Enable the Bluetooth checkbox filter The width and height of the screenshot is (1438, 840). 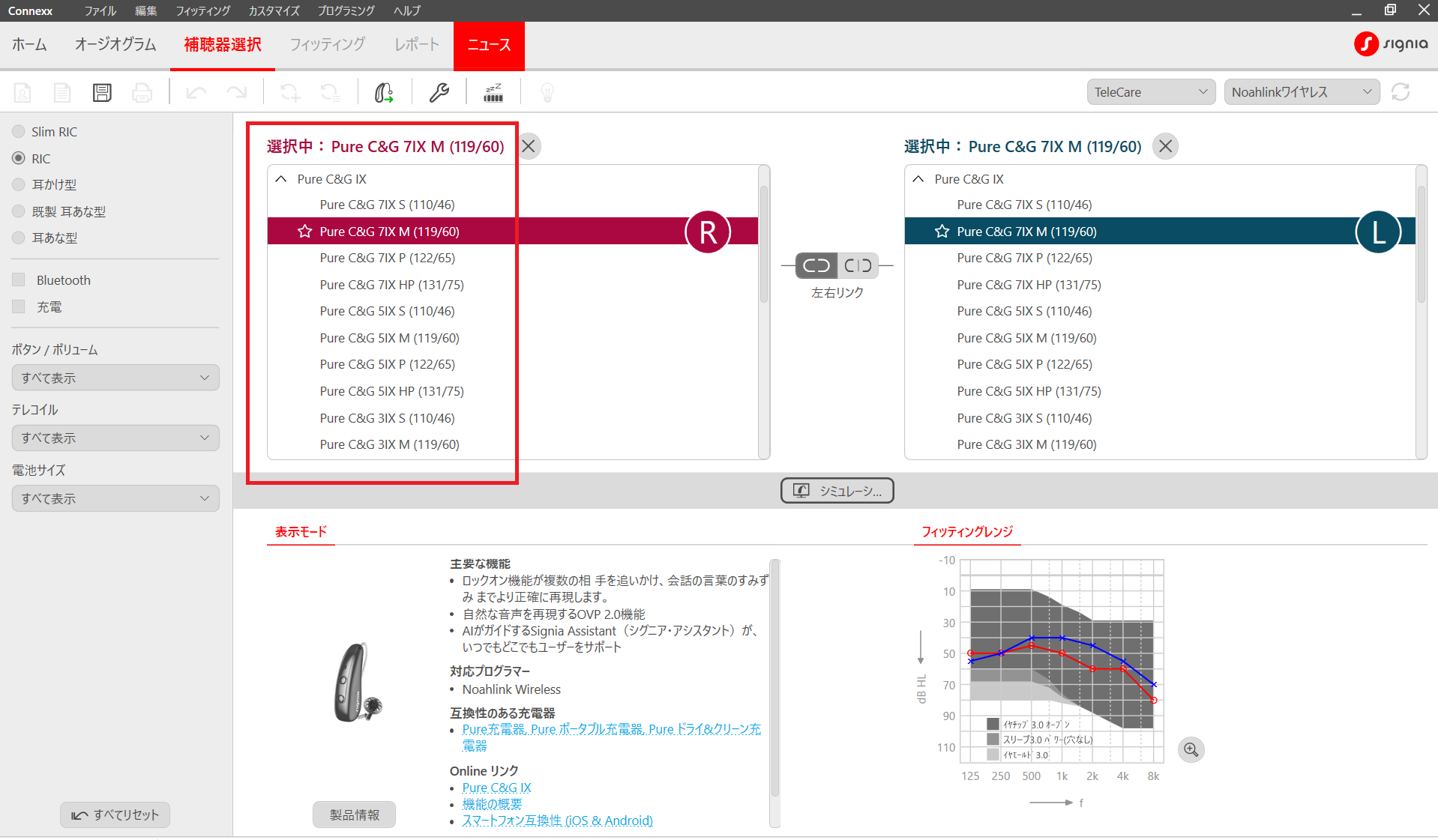tap(19, 280)
